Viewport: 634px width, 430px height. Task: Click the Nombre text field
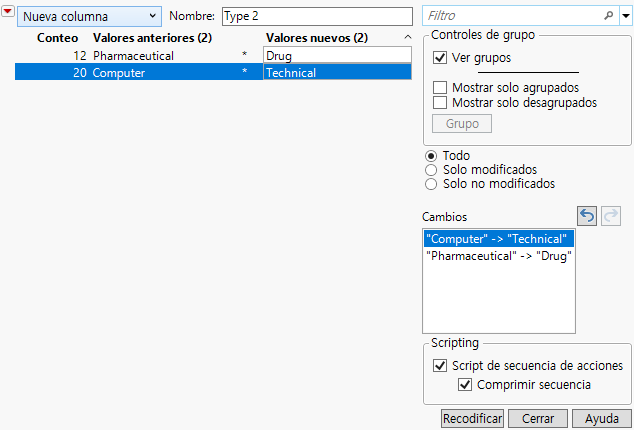point(316,16)
